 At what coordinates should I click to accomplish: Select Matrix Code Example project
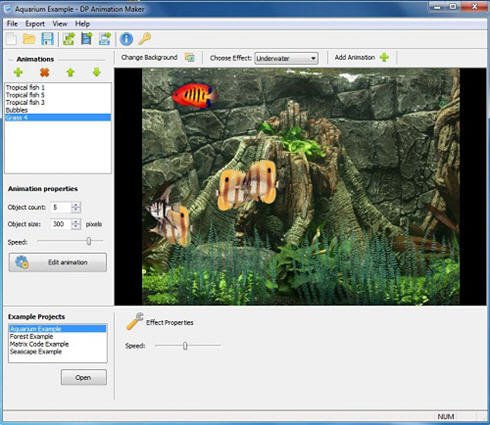(58, 344)
